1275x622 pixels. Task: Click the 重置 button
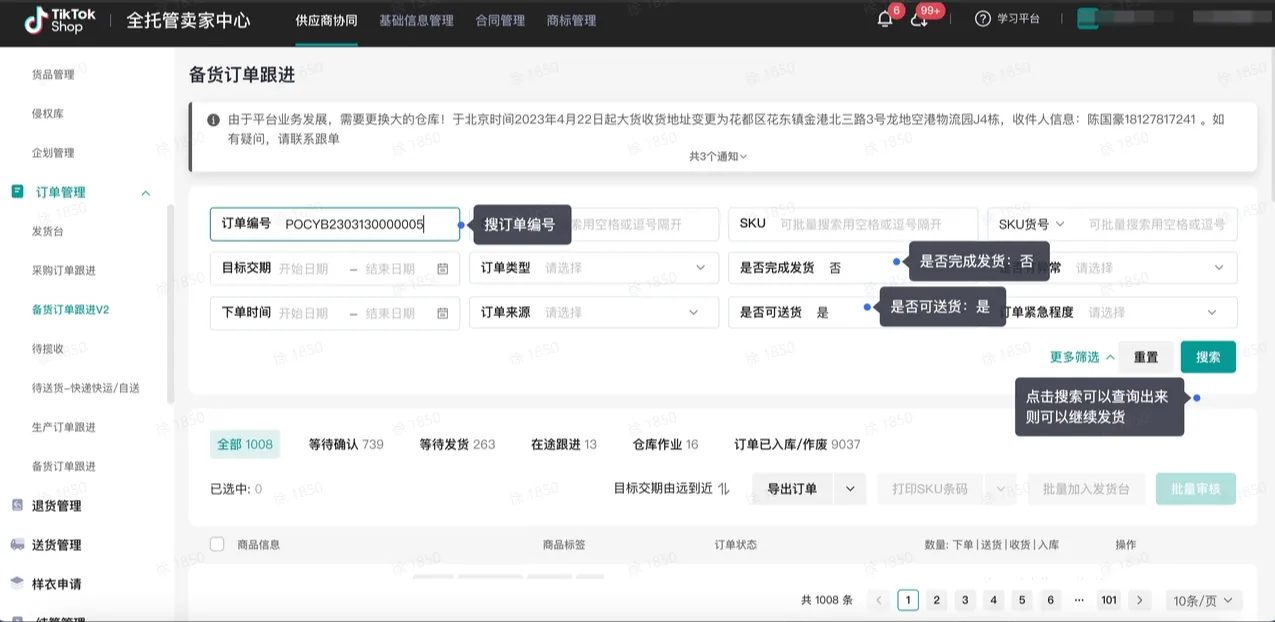click(x=1146, y=357)
